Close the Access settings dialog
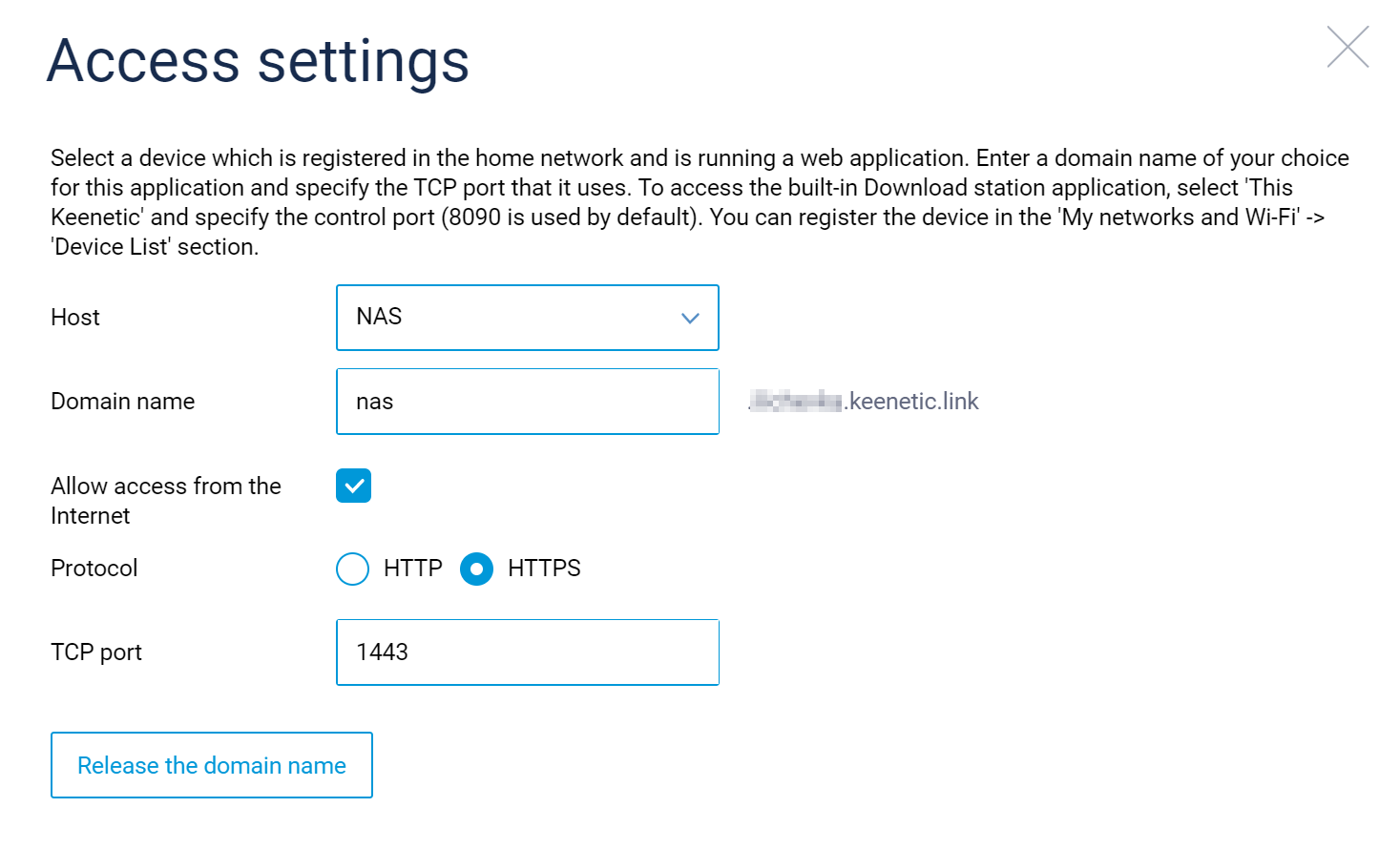This screenshot has width=1400, height=849. pos(1348,47)
